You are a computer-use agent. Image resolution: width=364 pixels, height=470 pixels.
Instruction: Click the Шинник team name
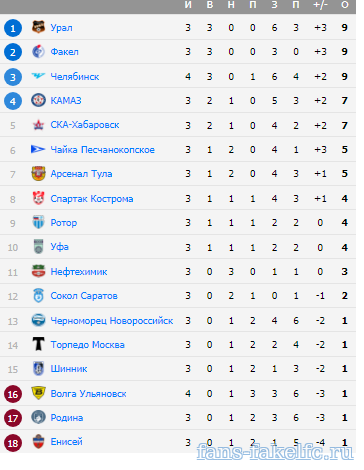coord(69,369)
